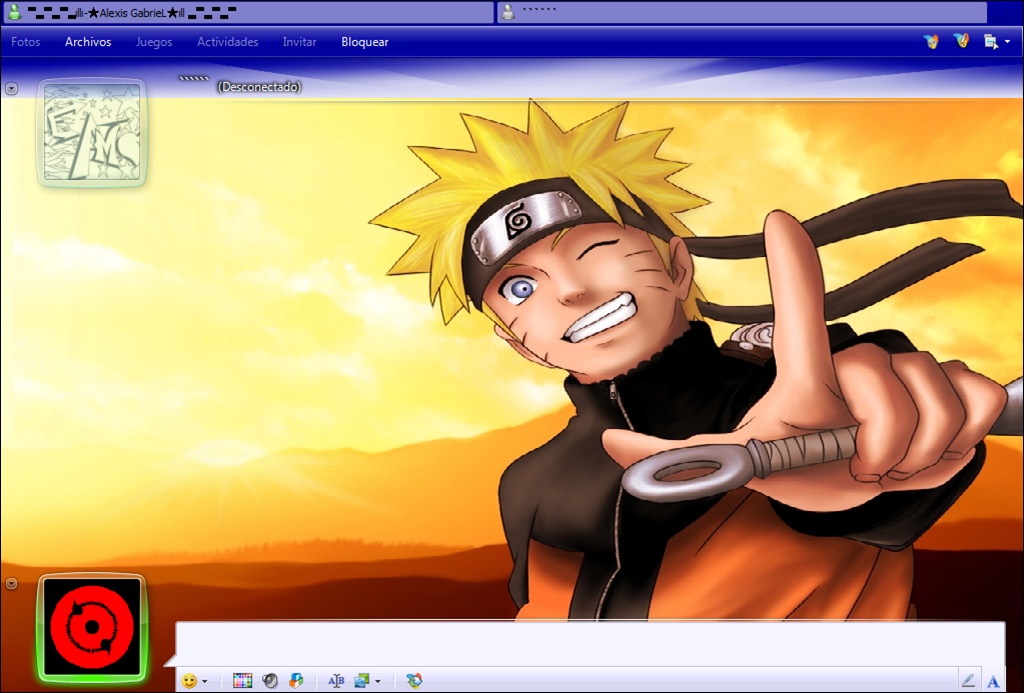Click the butterfly paintbrush icon

pyautogui.click(x=961, y=42)
